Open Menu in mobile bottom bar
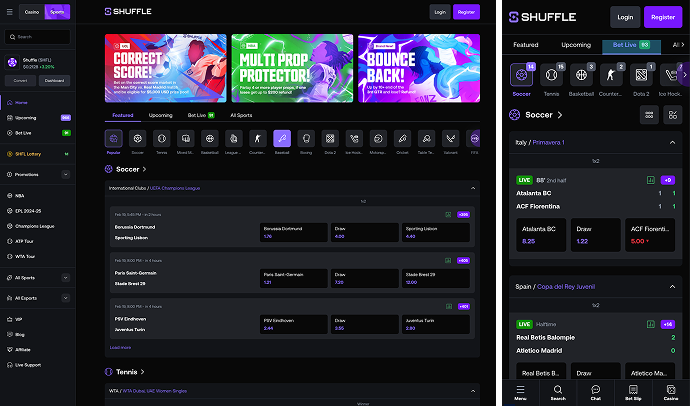This screenshot has height=406, width=690. 521,393
